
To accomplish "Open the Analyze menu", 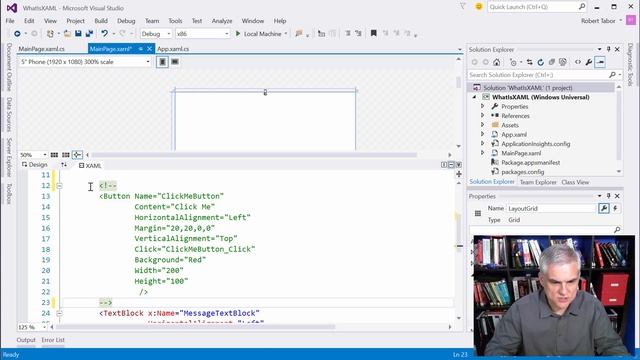I will tap(222, 21).
